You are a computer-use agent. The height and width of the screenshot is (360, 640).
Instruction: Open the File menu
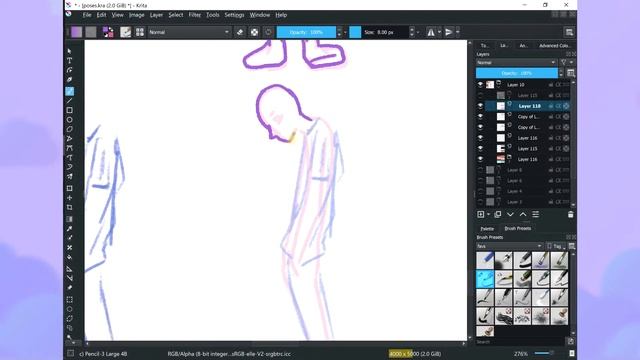pos(87,15)
